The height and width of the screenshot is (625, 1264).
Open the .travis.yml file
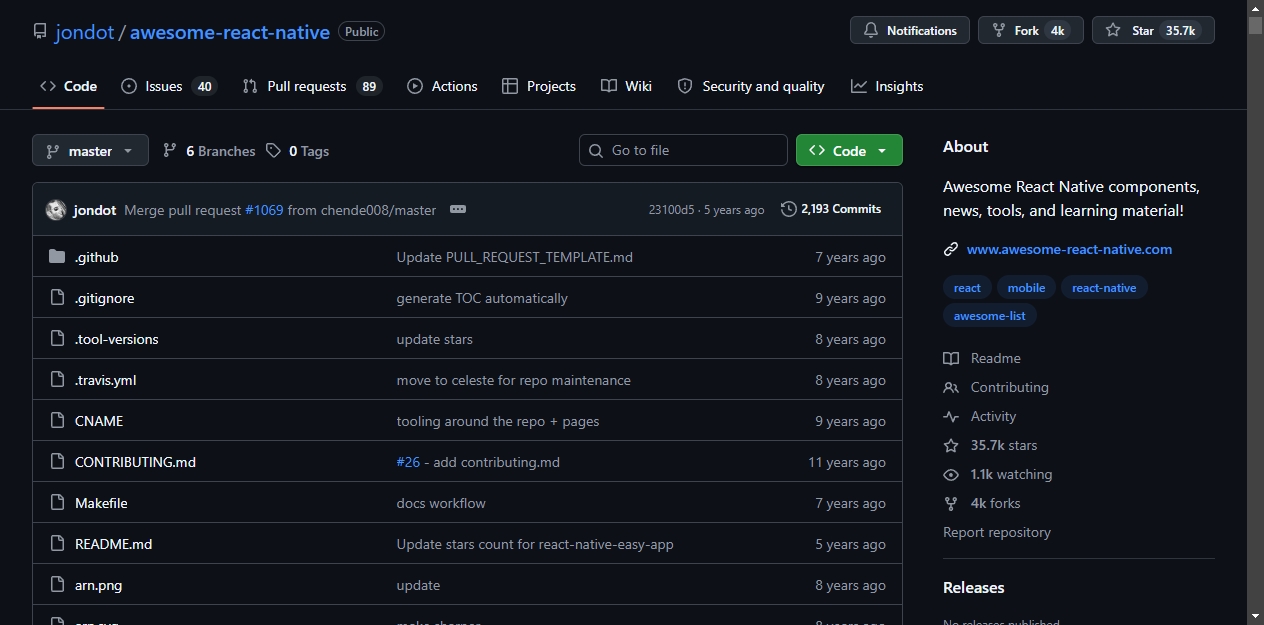(x=106, y=380)
